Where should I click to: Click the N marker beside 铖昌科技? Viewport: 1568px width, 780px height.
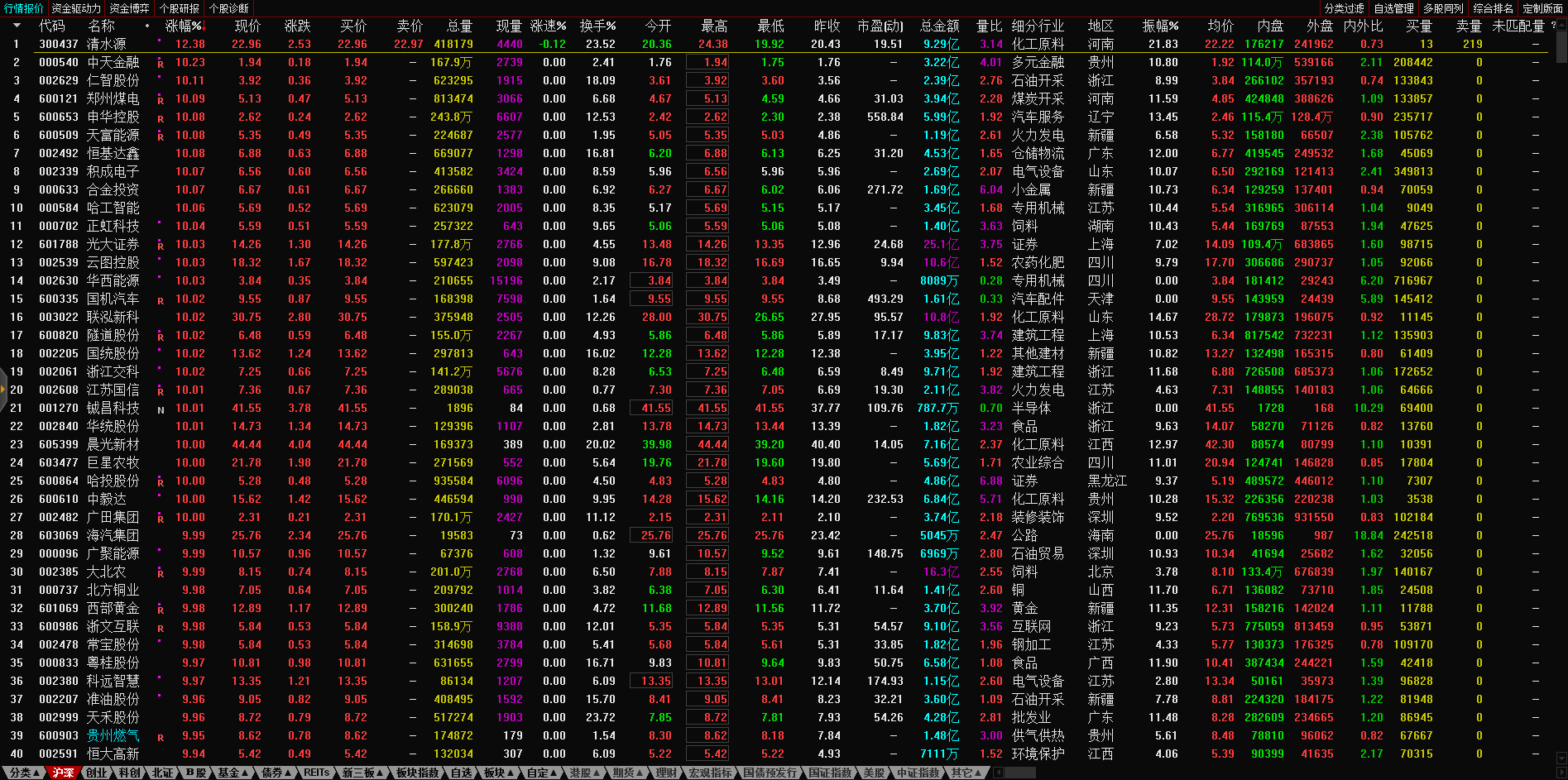[161, 409]
